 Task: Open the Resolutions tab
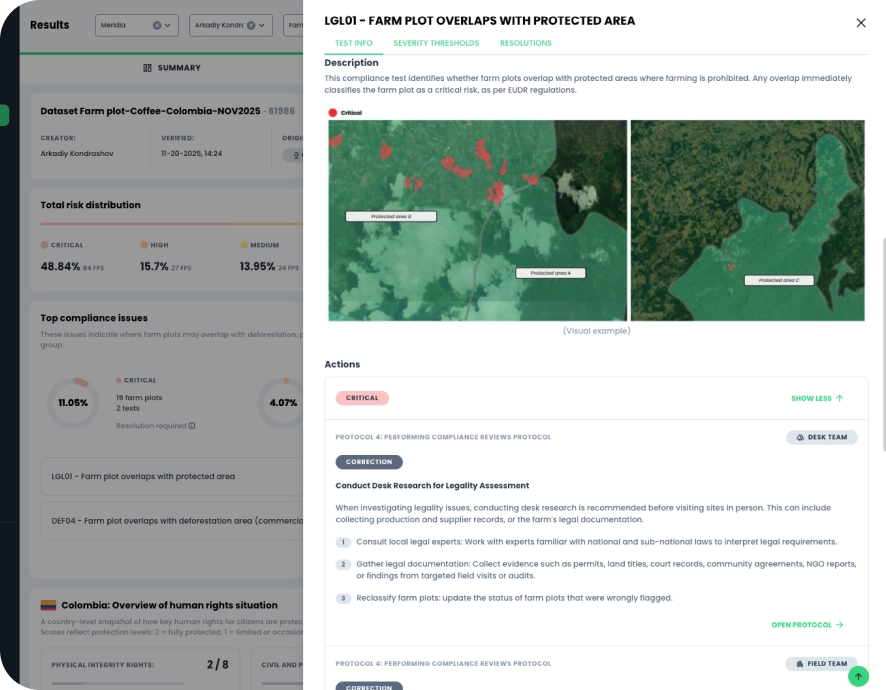525,43
